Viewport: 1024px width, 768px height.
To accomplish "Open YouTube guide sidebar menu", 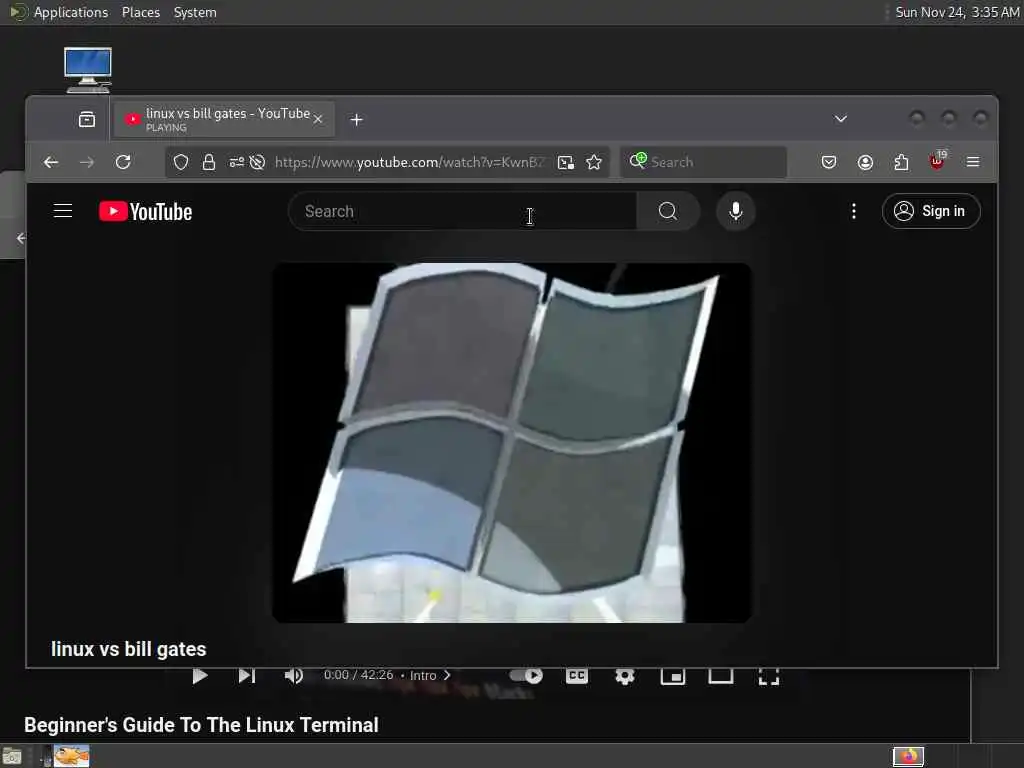I will click(x=63, y=211).
